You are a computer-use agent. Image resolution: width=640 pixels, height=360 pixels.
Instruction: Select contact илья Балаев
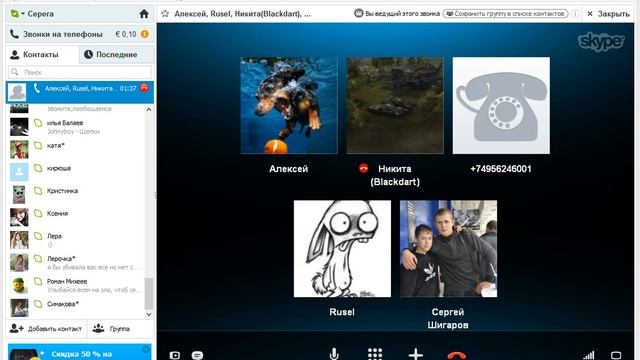click(76, 127)
